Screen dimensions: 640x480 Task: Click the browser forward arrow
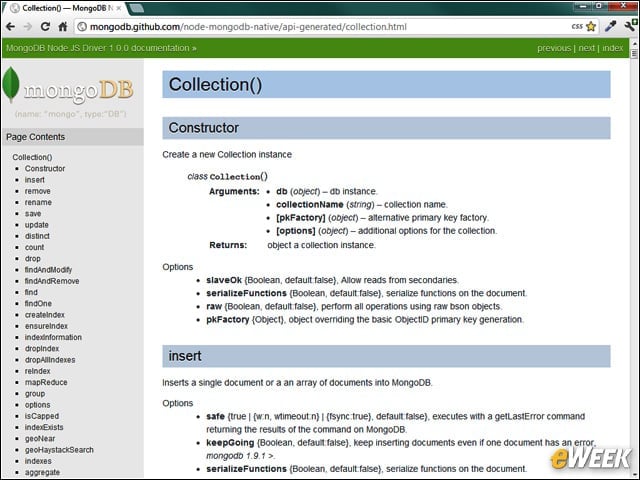point(28,27)
